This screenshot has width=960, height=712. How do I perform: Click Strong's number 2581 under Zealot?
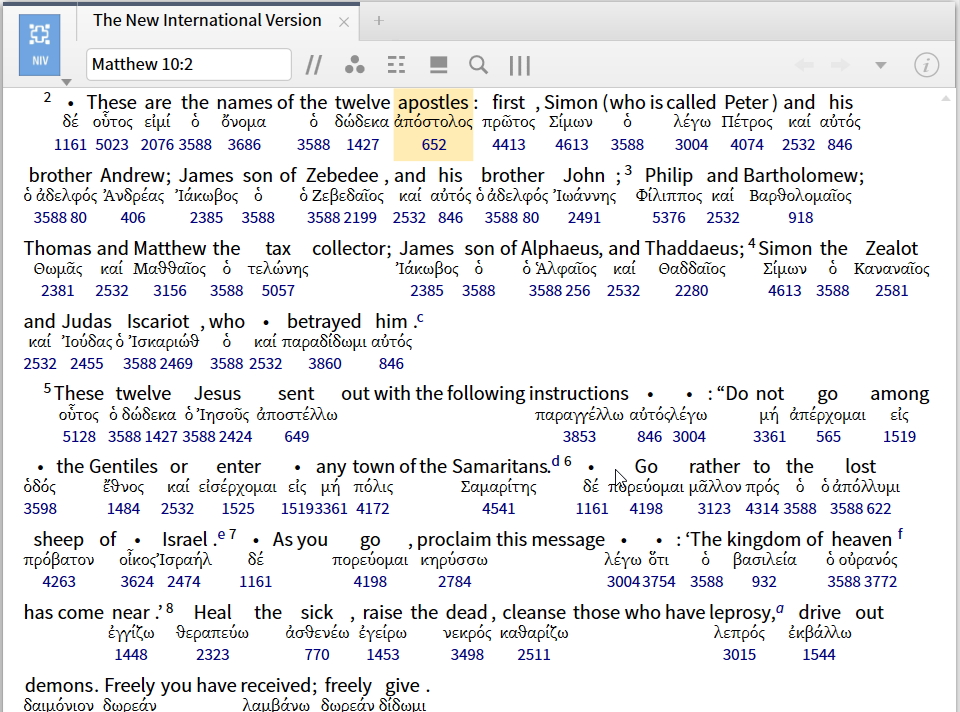point(891,290)
